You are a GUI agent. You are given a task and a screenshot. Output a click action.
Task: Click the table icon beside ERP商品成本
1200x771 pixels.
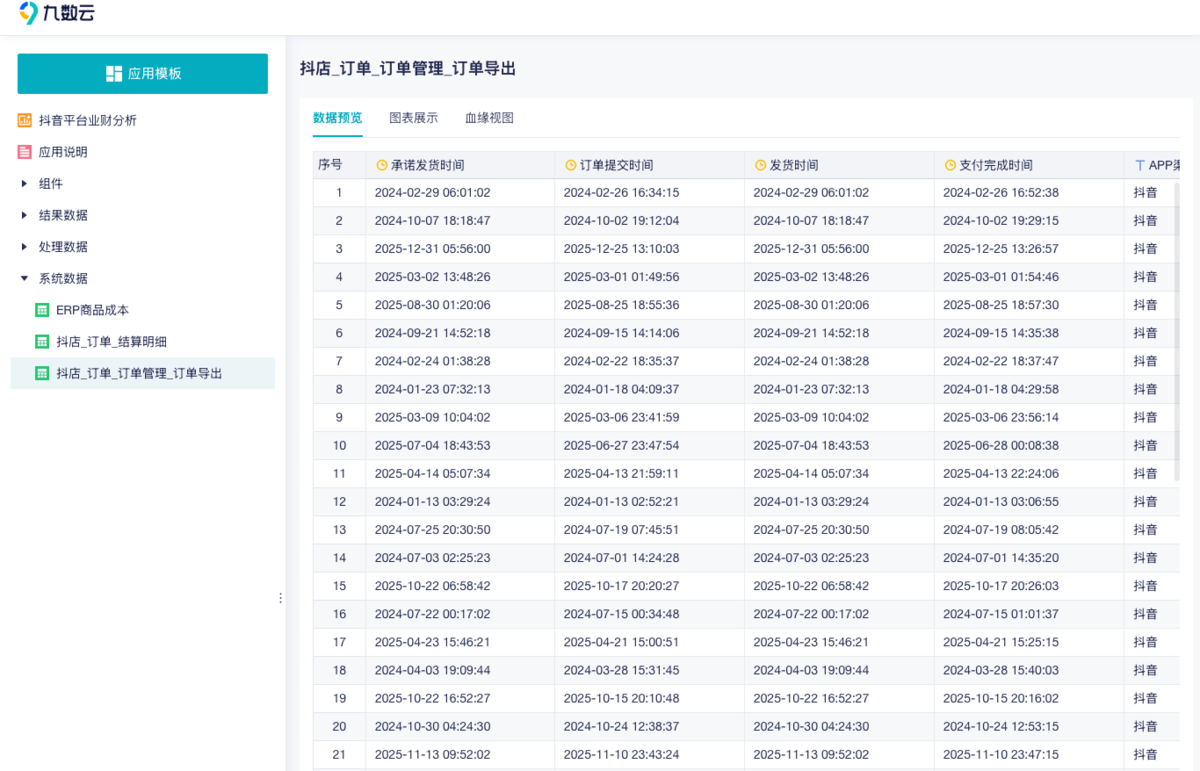tap(42, 310)
